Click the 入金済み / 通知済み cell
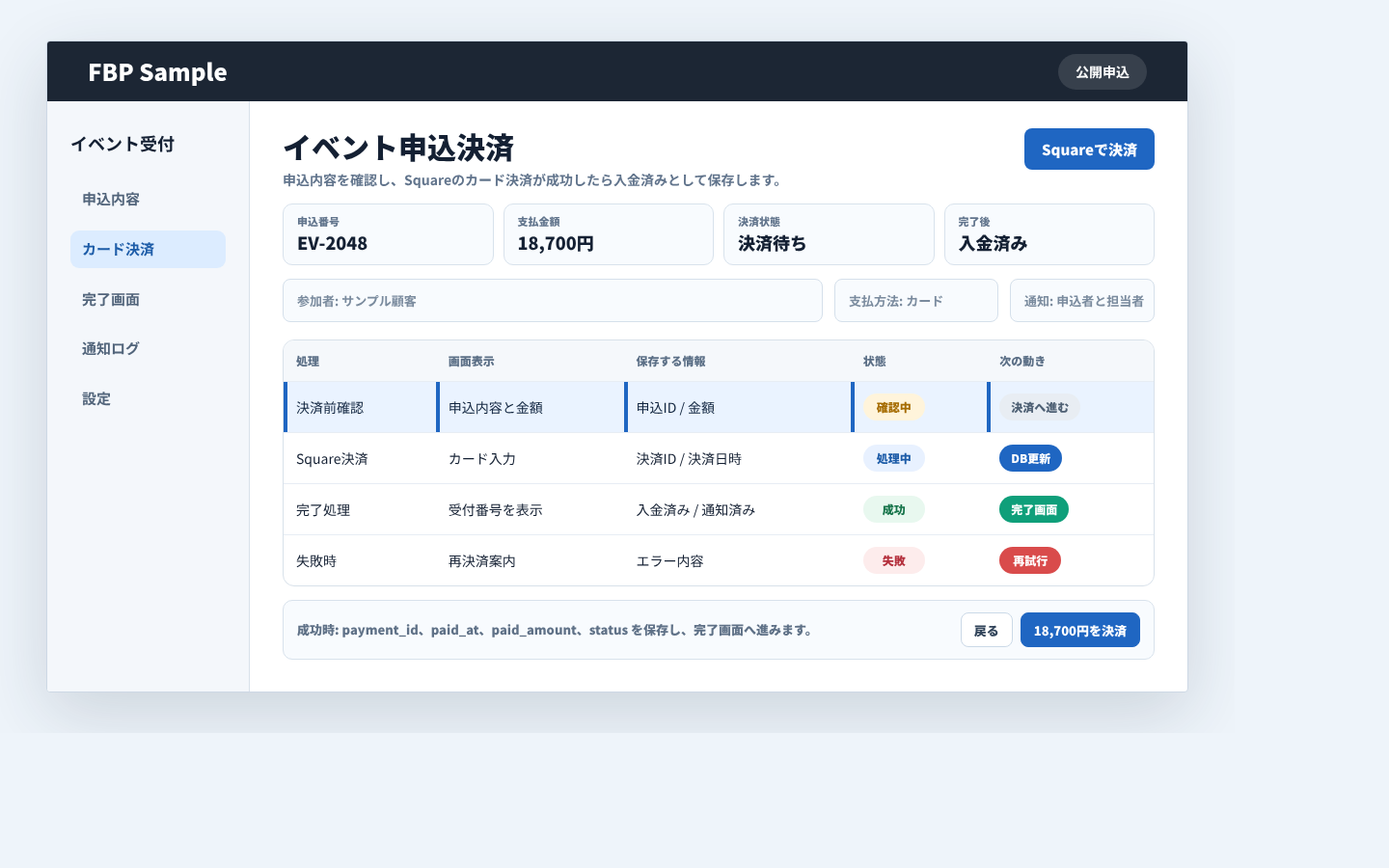 coord(738,509)
